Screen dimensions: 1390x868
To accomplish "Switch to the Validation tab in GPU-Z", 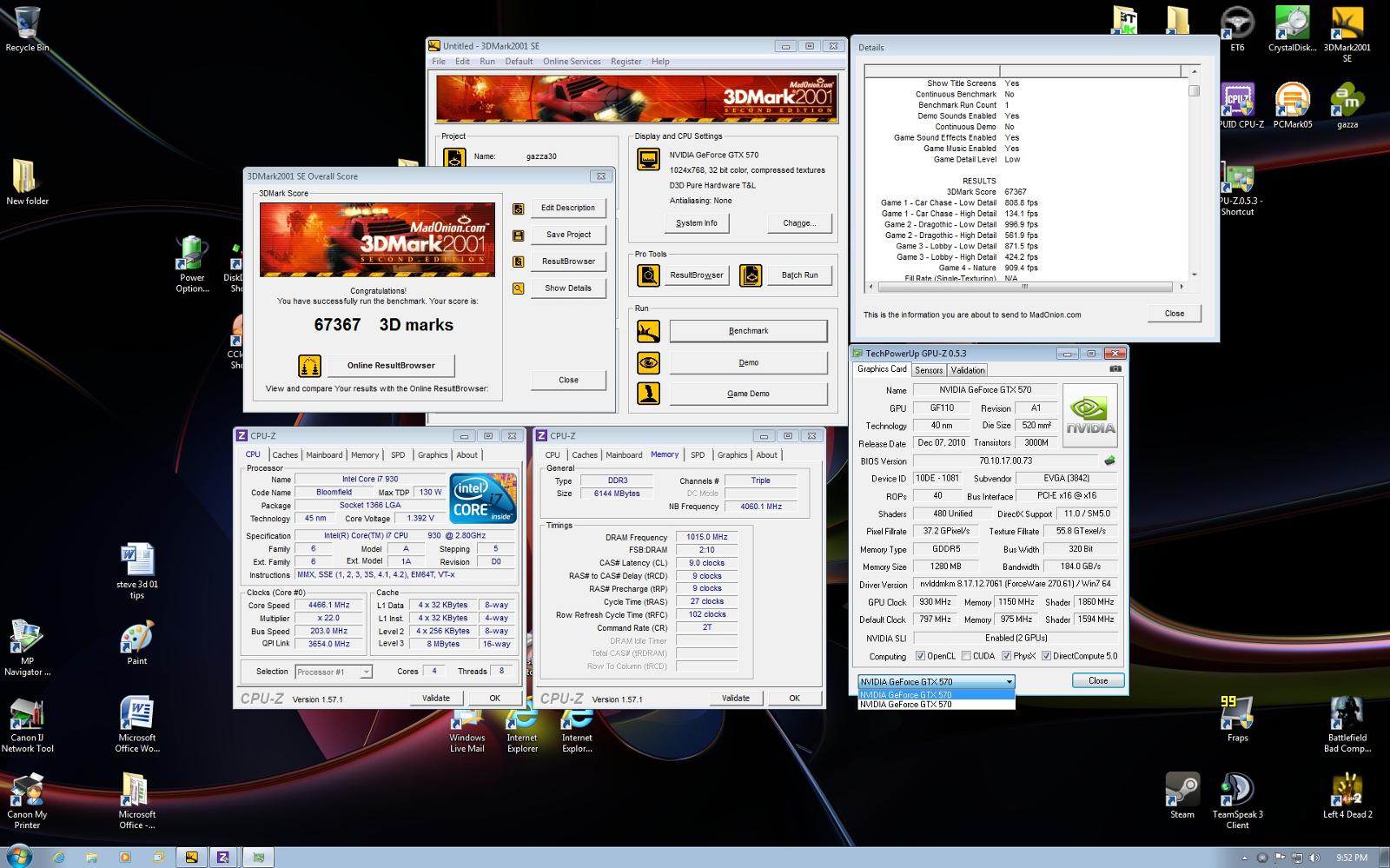I will (x=968, y=370).
